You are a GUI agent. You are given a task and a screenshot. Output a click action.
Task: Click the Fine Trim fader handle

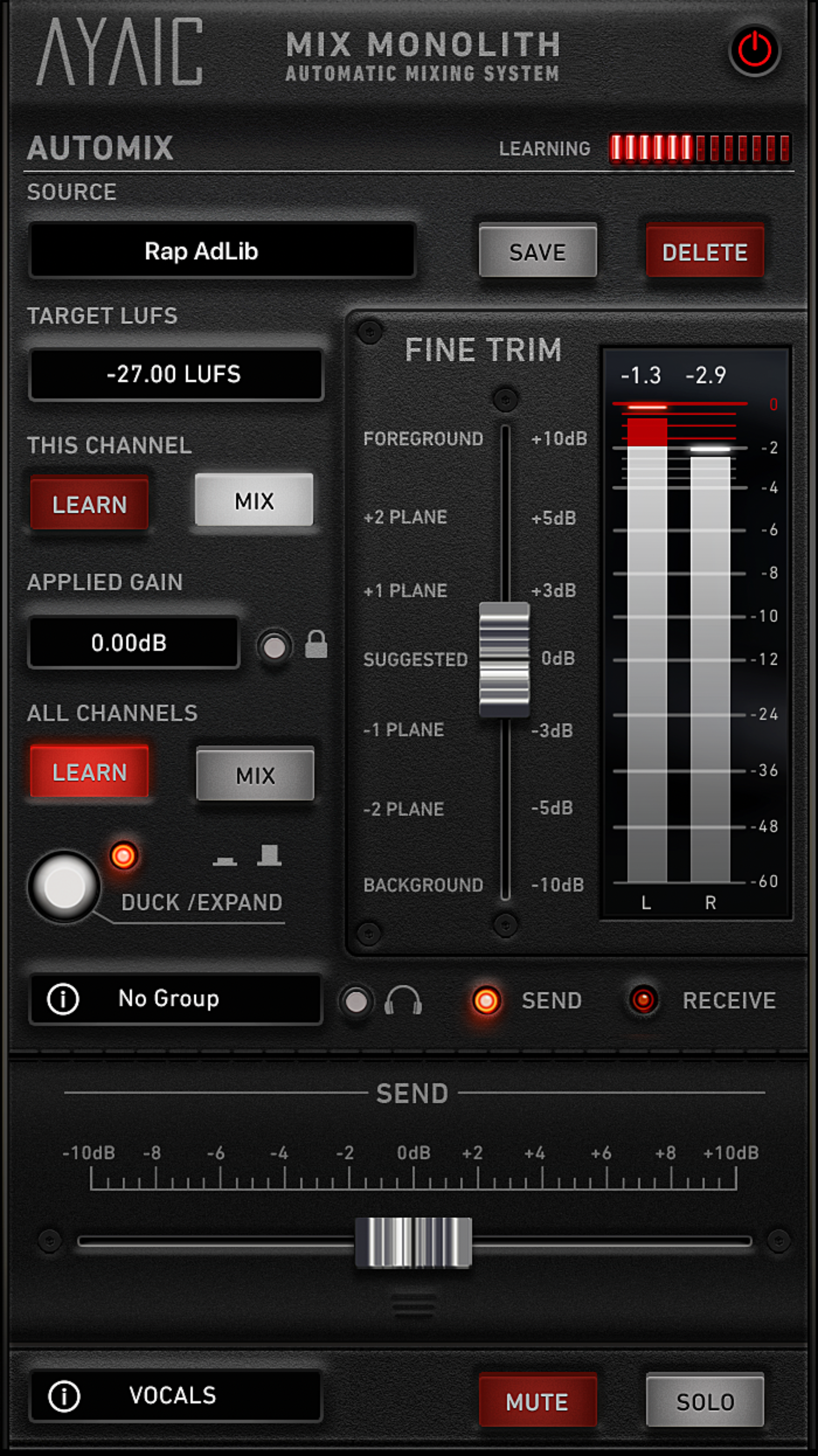pos(504,660)
